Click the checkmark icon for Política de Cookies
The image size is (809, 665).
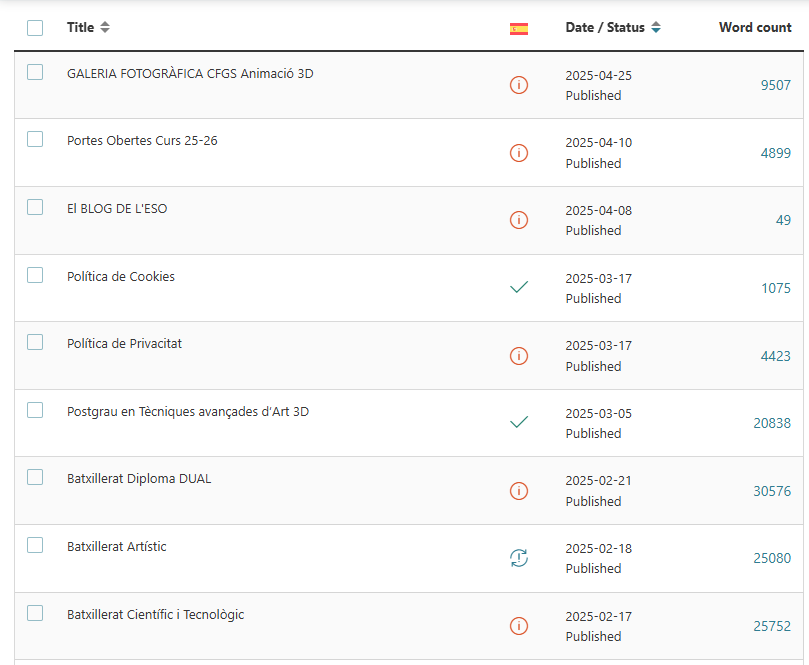coord(519,287)
